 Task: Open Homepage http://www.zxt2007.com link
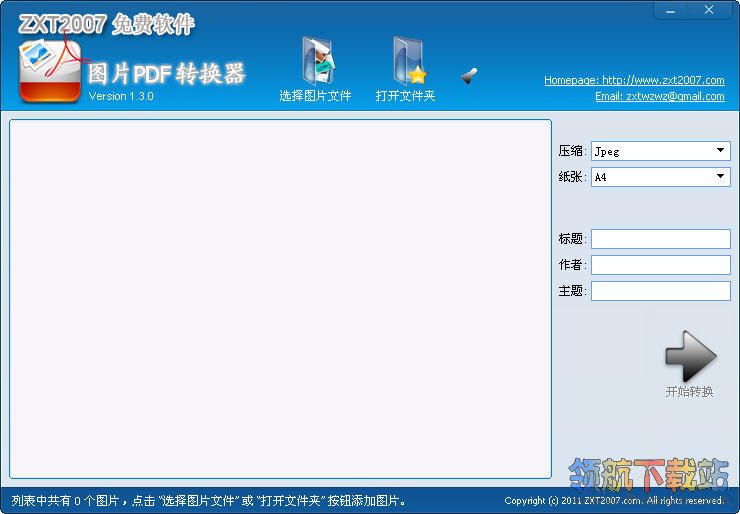pyautogui.click(x=634, y=80)
